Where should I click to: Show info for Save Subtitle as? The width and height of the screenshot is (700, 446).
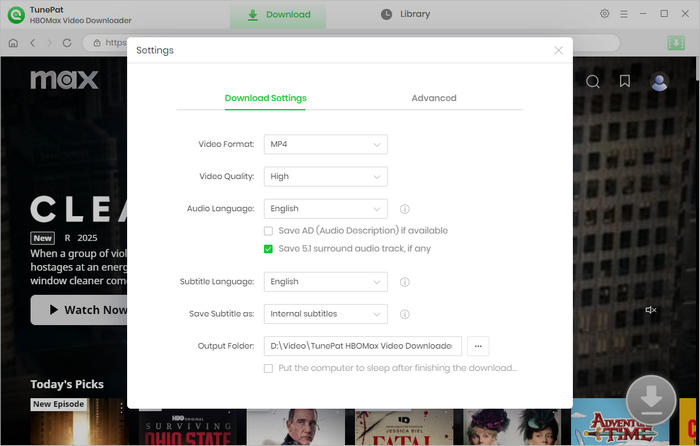(x=404, y=314)
